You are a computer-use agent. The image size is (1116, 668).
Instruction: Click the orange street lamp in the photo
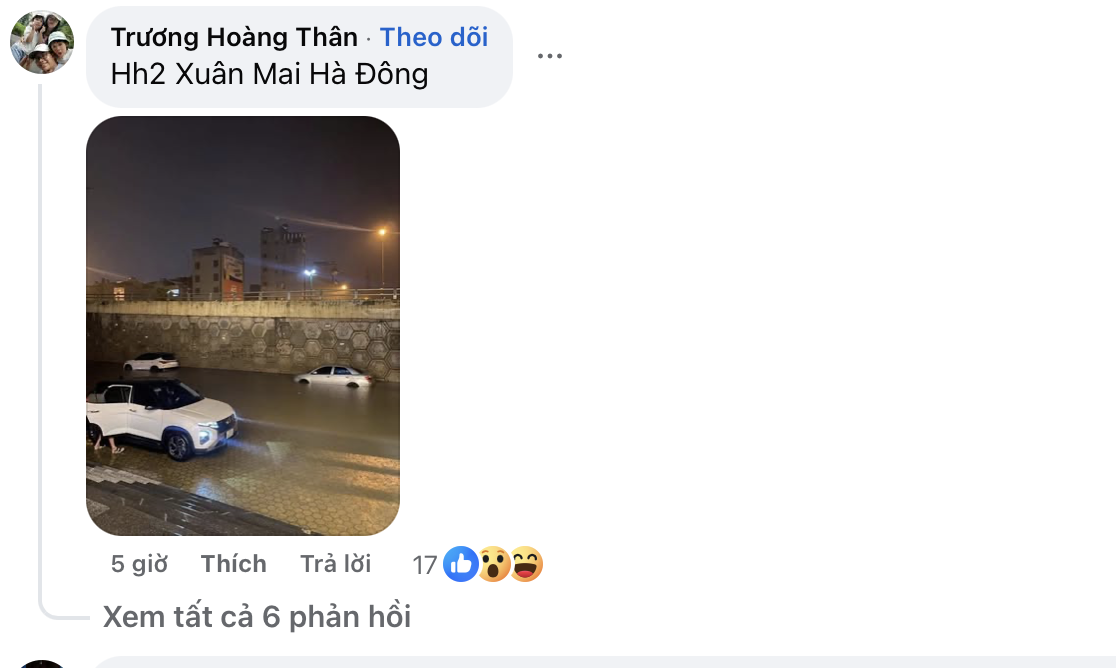coord(382,232)
